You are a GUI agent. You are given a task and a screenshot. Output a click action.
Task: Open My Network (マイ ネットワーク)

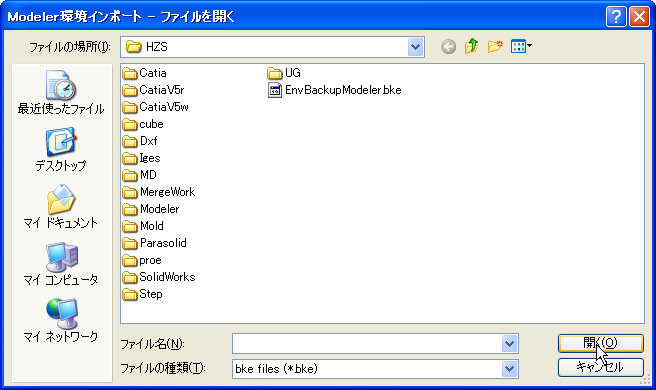61,321
